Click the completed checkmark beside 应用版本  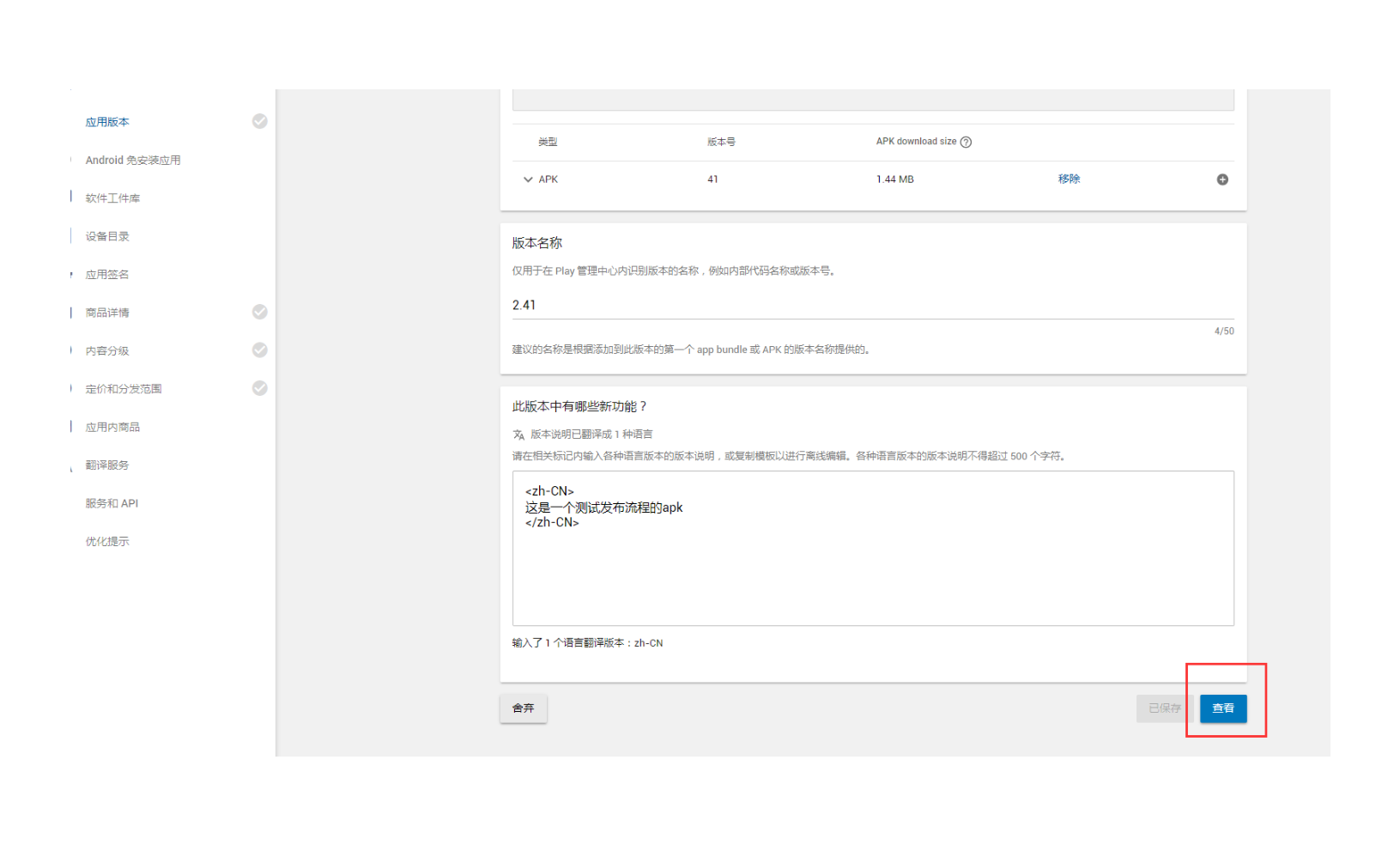[260, 121]
